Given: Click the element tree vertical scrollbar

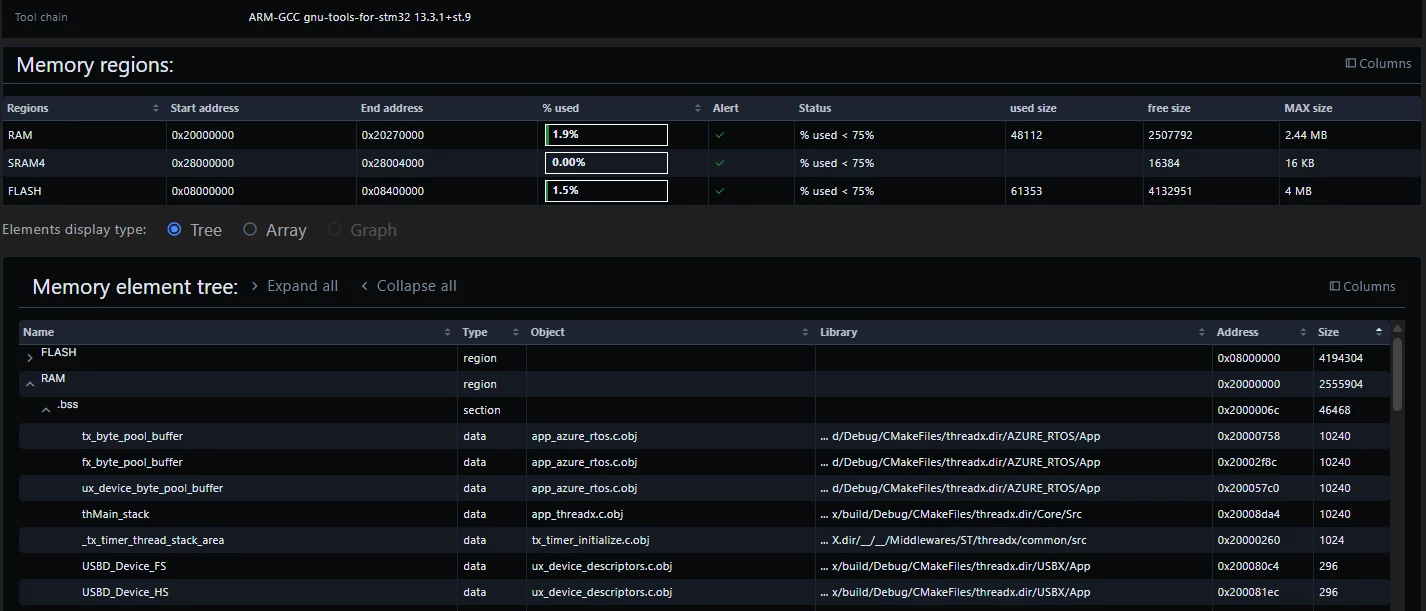Looking at the screenshot, I should 1397,373.
